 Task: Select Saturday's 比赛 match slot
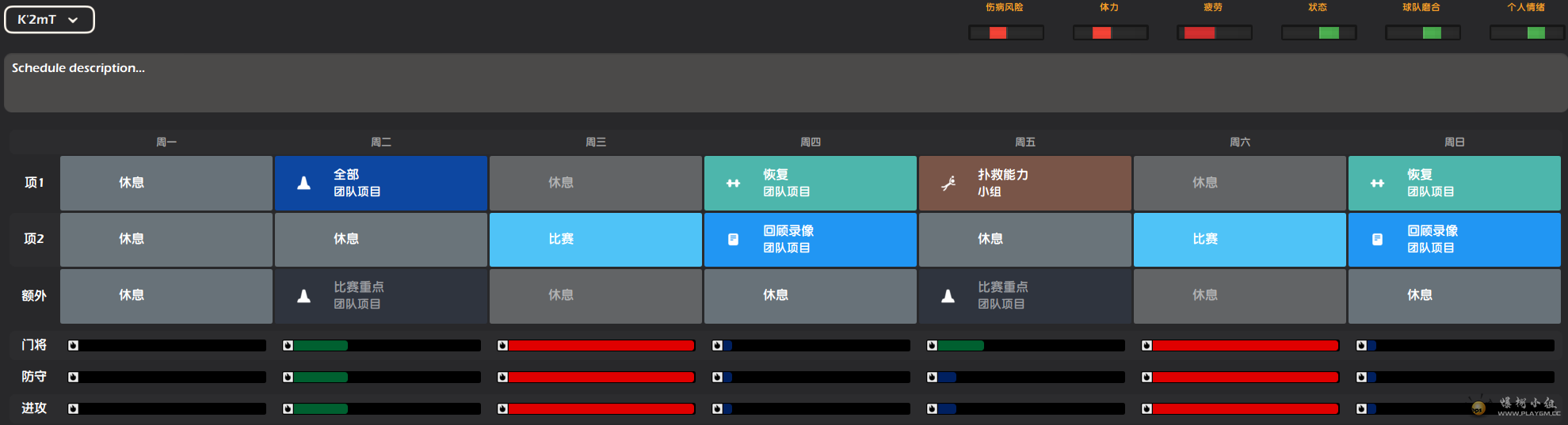coord(1239,239)
